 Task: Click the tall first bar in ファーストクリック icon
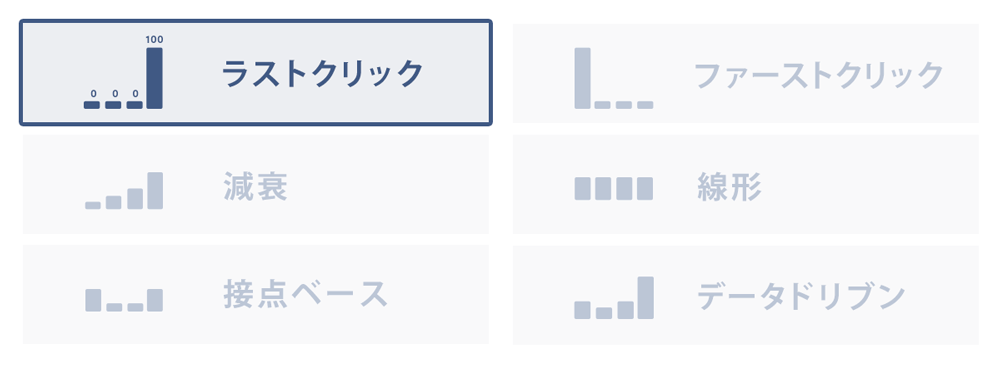click(582, 78)
